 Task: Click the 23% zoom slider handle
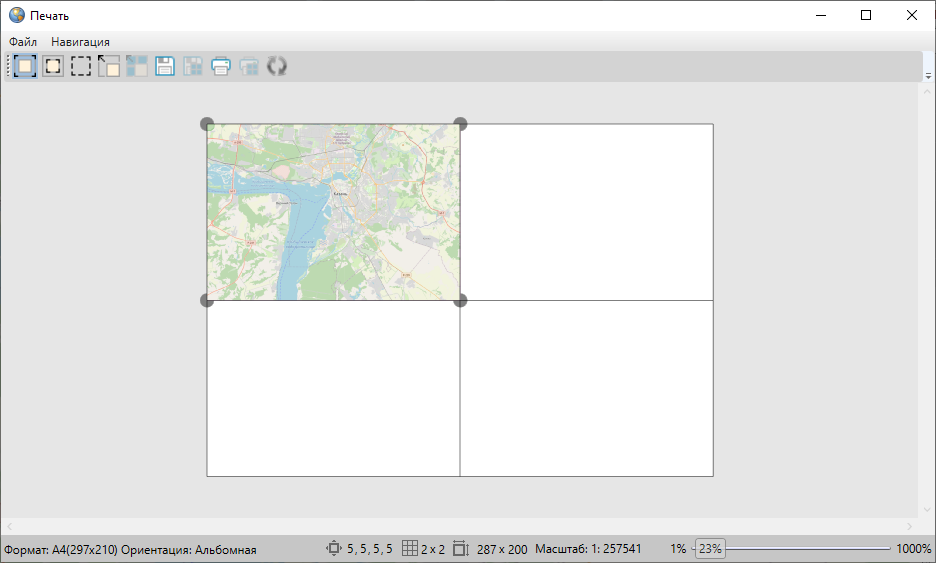710,549
